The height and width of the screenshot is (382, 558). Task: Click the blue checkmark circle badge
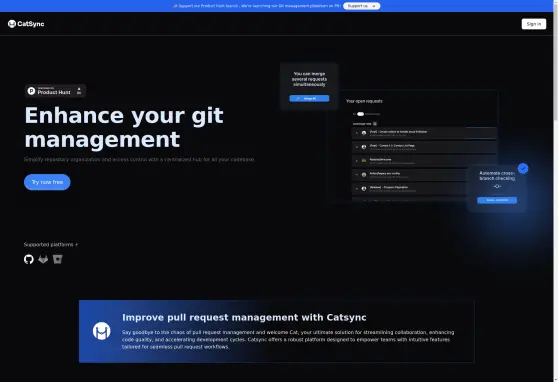pos(523,168)
